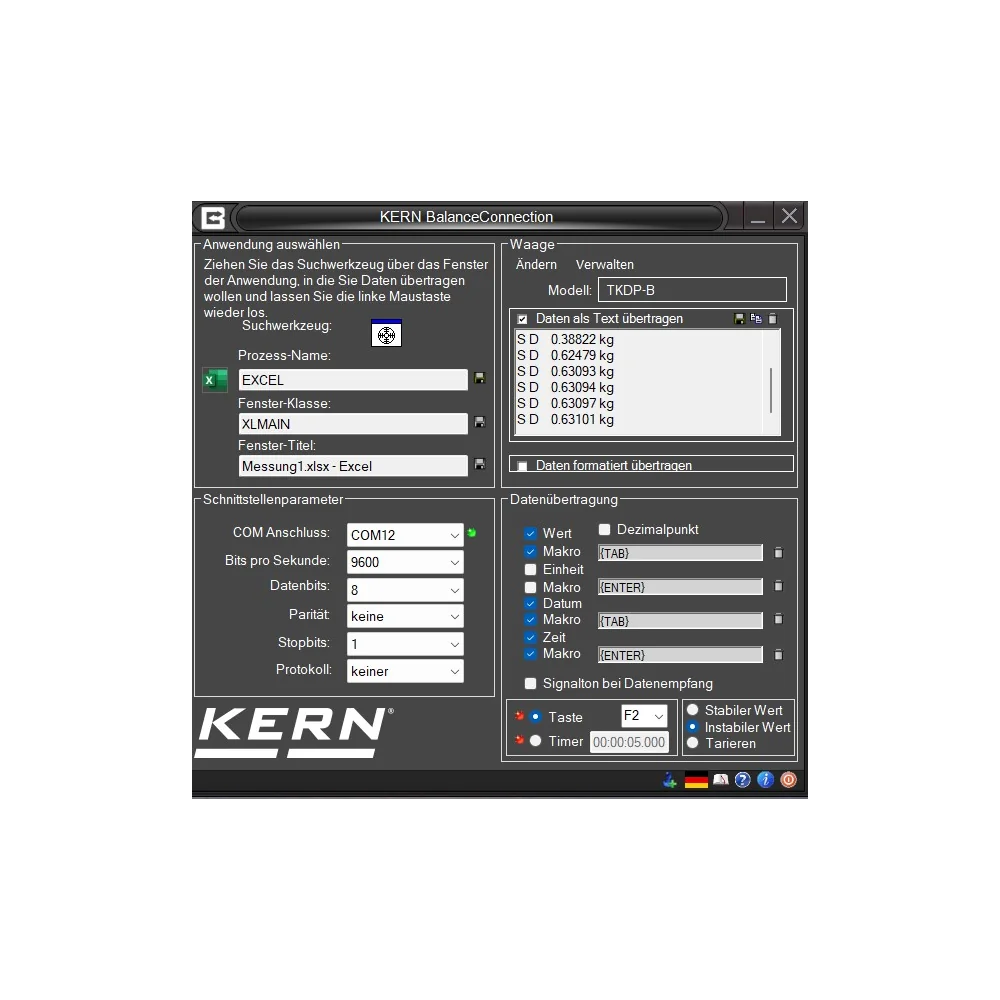Enable Signalton bei Datenempfang
The height and width of the screenshot is (1000, 1000).
point(531,683)
